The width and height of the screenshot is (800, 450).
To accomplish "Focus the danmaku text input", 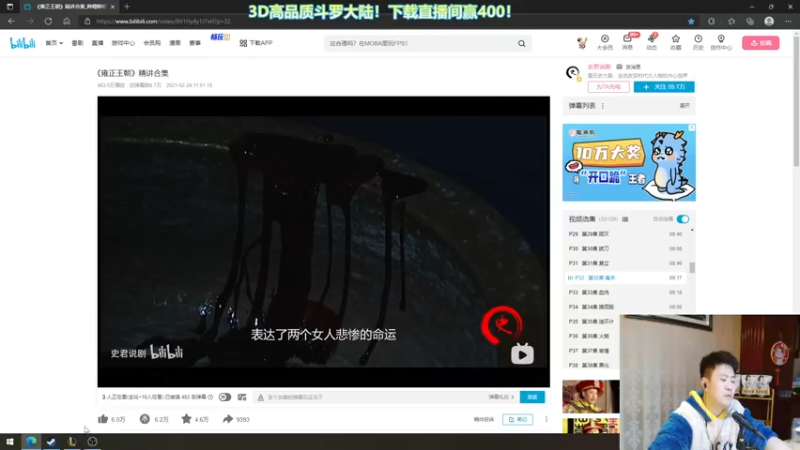I will coord(376,397).
